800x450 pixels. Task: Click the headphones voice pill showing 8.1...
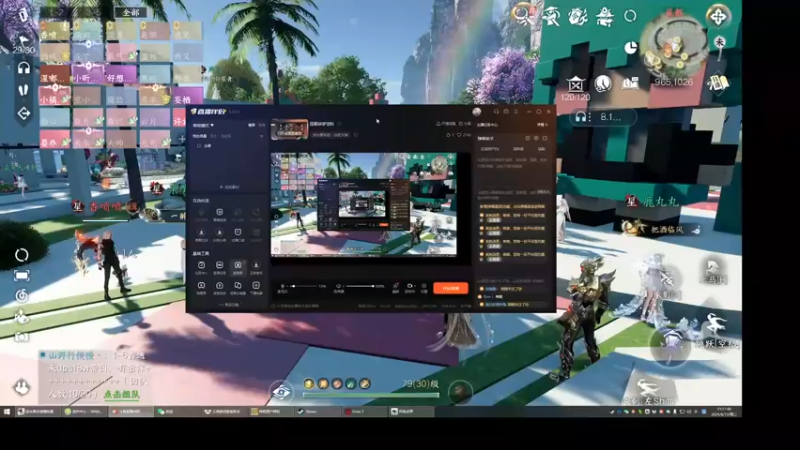(603, 117)
